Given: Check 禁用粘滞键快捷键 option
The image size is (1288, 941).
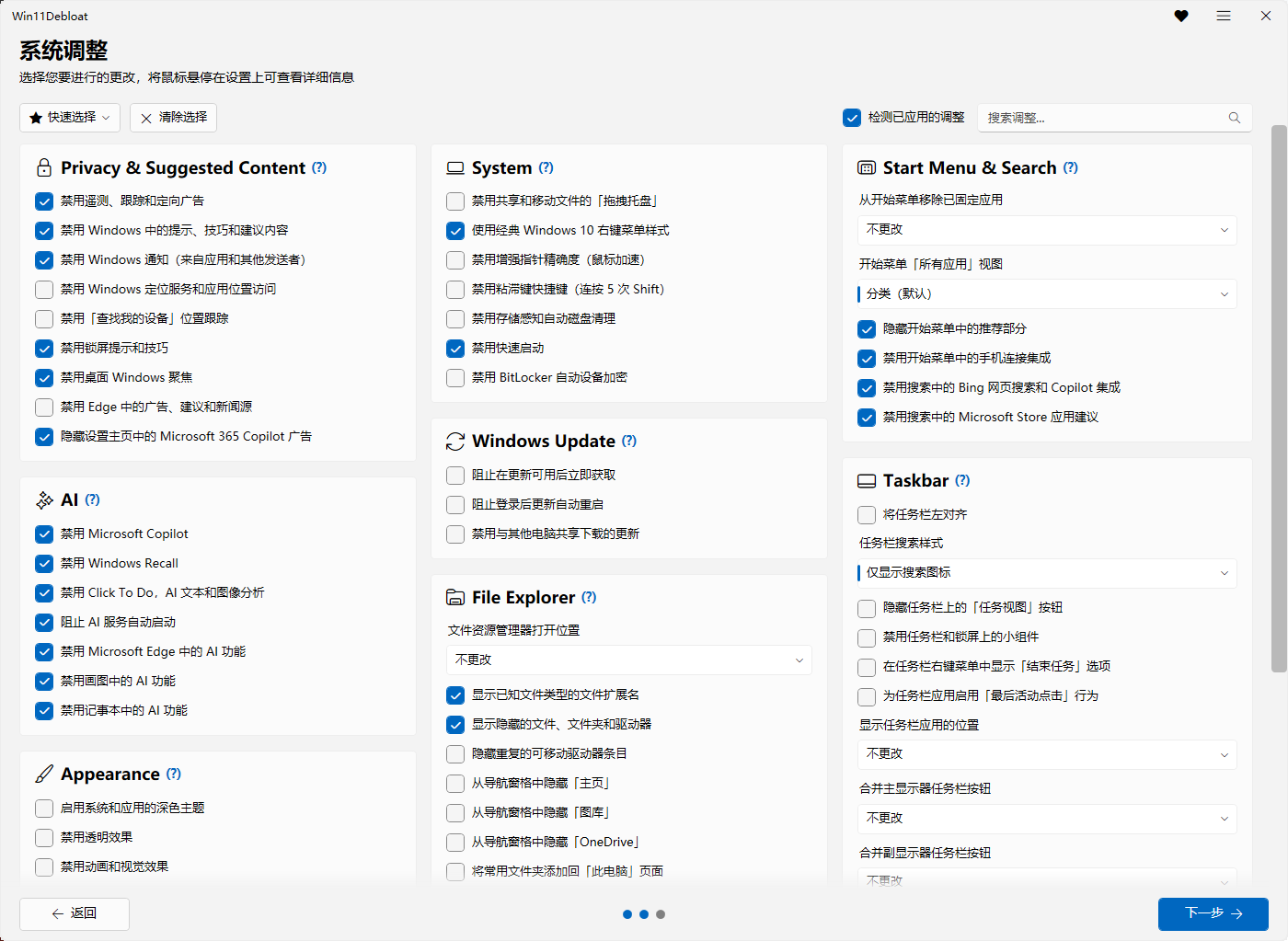Looking at the screenshot, I should (x=455, y=290).
